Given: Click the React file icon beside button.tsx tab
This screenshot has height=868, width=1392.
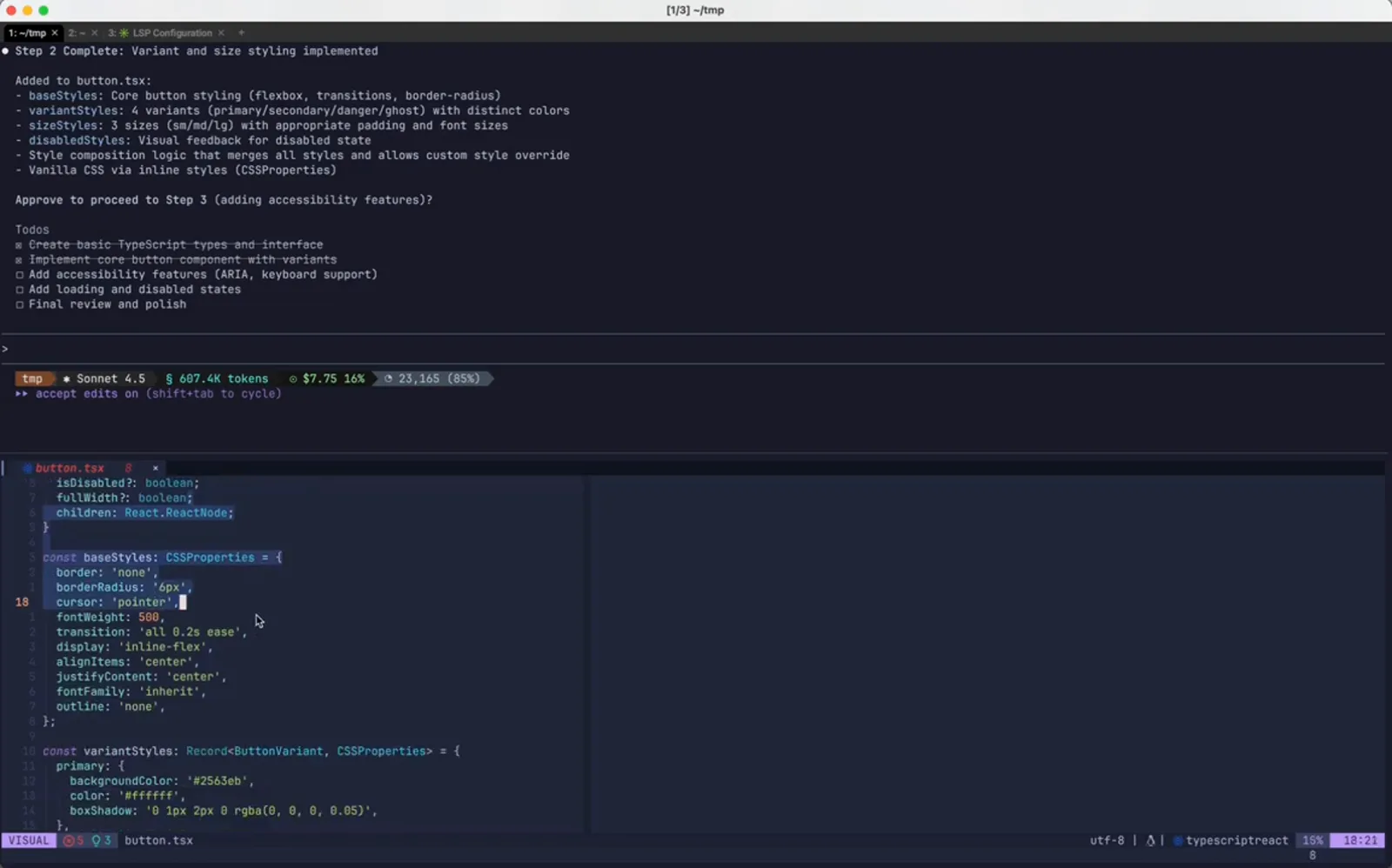Looking at the screenshot, I should [x=27, y=468].
